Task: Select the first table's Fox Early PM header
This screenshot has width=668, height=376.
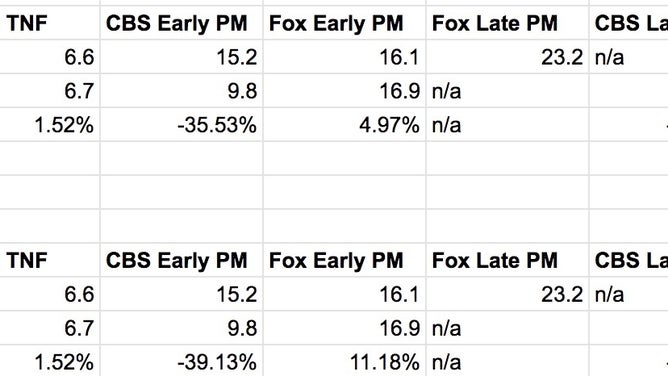Action: (345, 23)
